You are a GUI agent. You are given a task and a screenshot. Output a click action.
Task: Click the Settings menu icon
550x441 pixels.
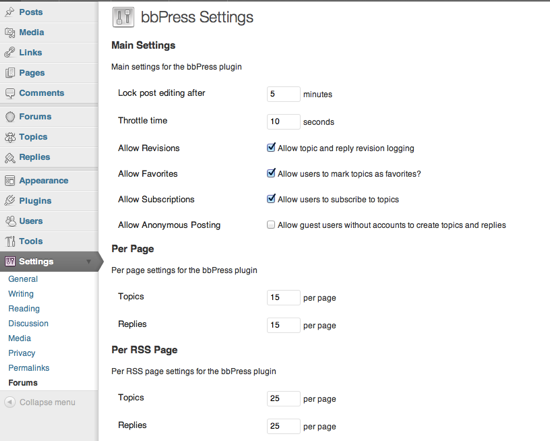10,261
